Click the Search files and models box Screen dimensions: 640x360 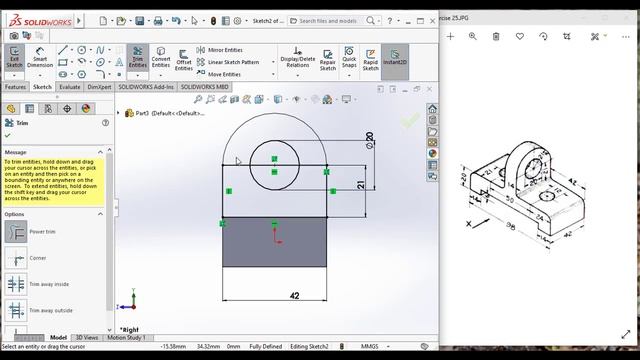point(327,20)
